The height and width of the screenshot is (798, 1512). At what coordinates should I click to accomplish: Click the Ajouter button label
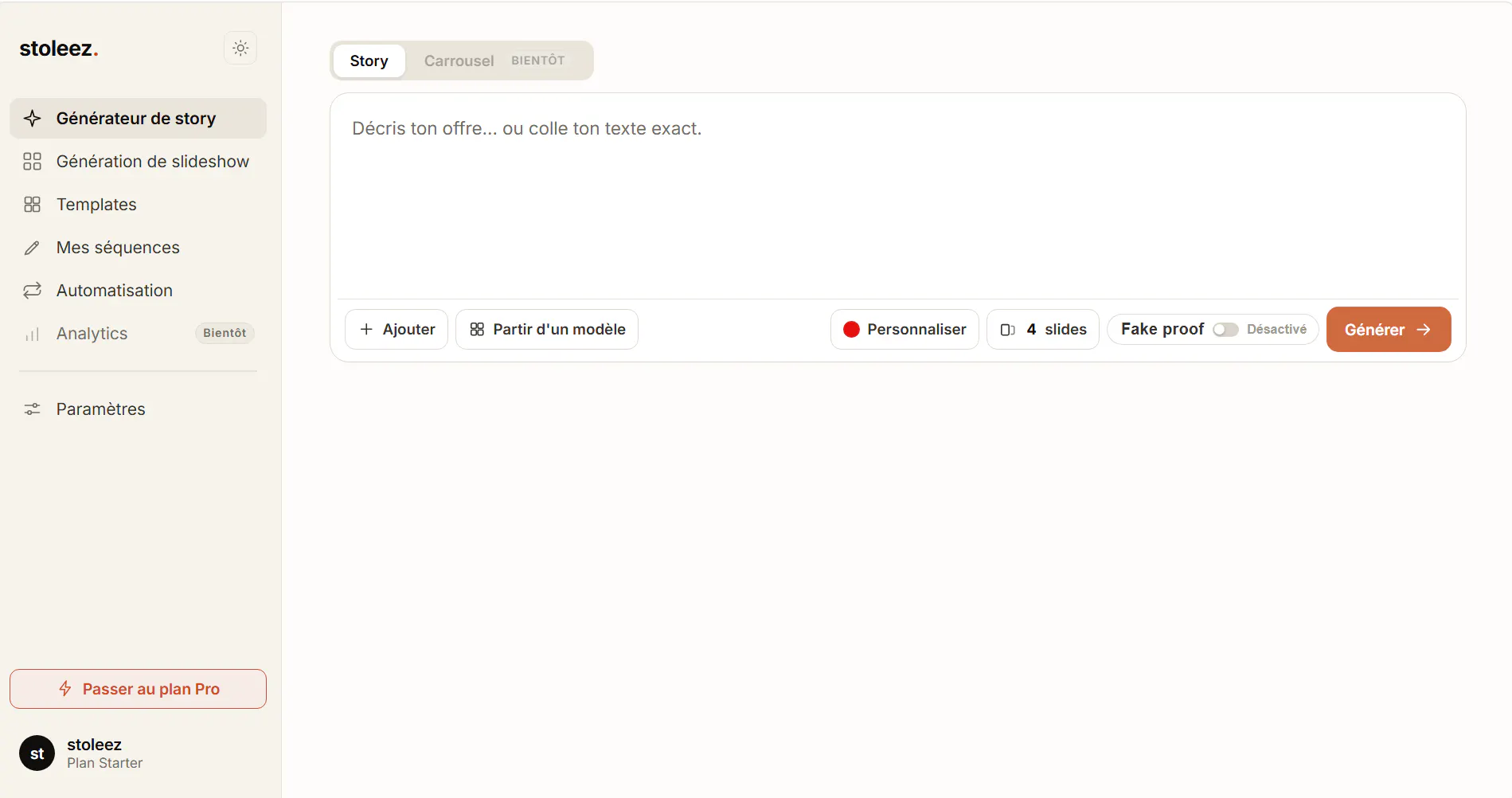click(x=408, y=330)
